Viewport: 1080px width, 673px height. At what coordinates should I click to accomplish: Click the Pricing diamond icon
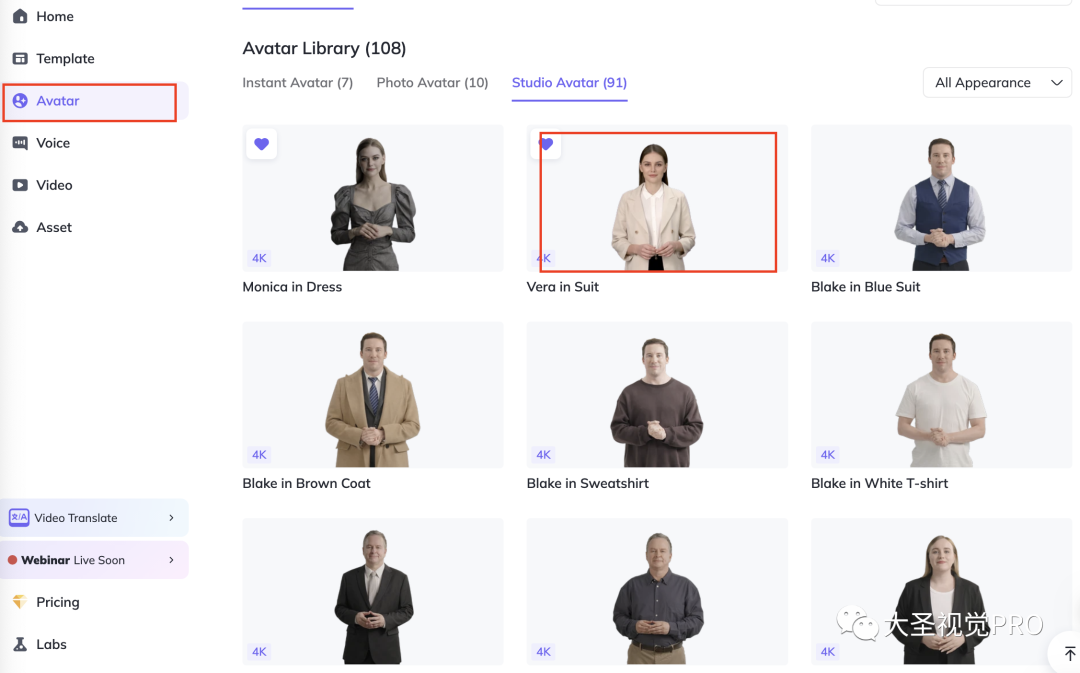tap(20, 602)
